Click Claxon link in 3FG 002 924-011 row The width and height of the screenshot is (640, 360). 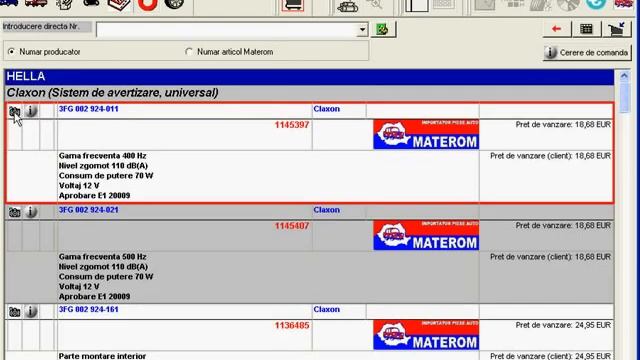point(327,109)
